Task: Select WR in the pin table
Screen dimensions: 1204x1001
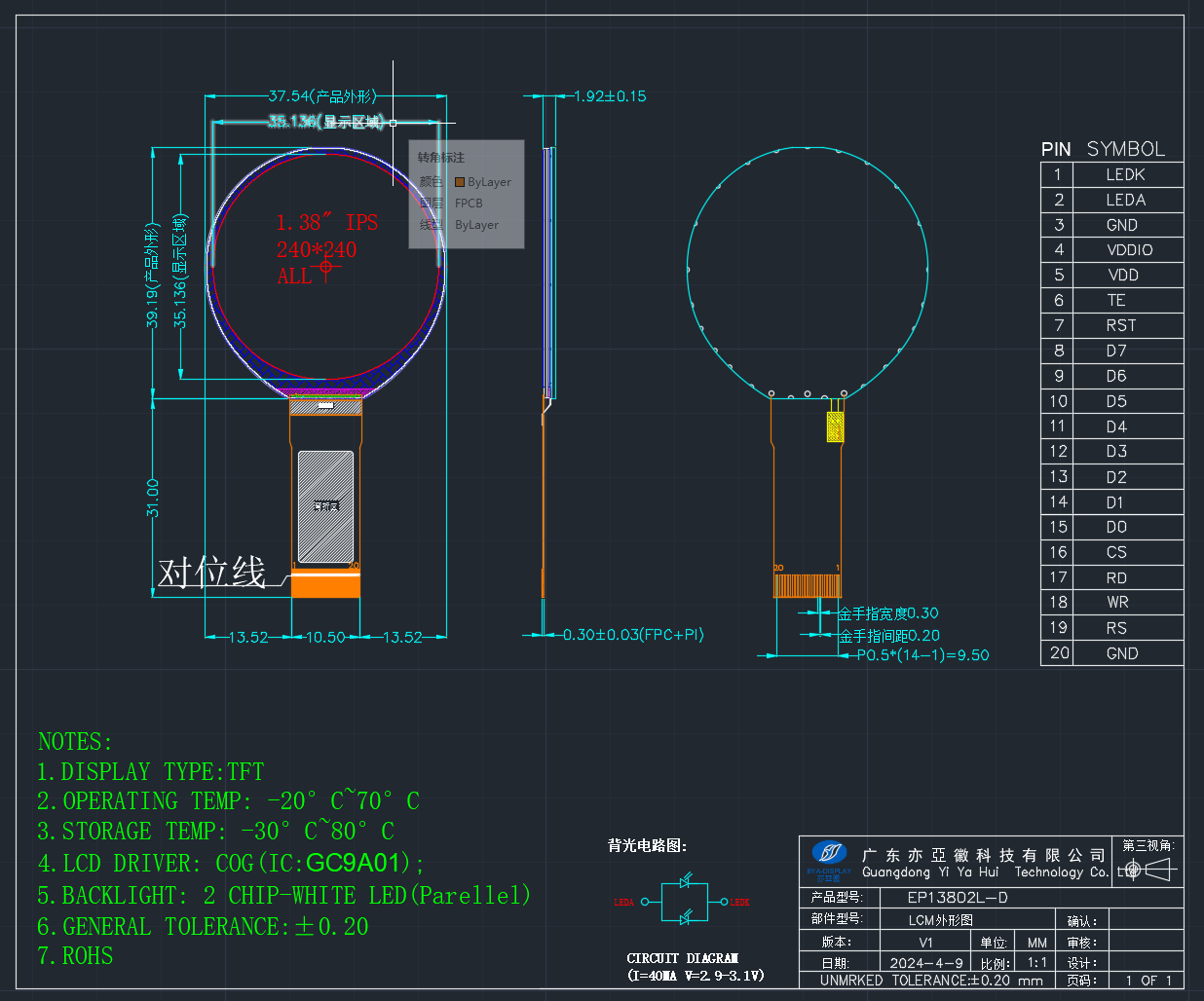Action: (1117, 603)
